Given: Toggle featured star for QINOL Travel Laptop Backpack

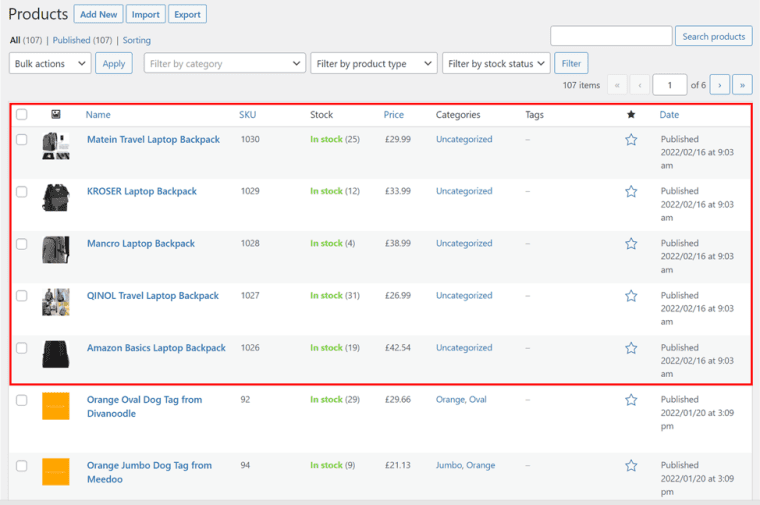Looking at the screenshot, I should (x=631, y=296).
